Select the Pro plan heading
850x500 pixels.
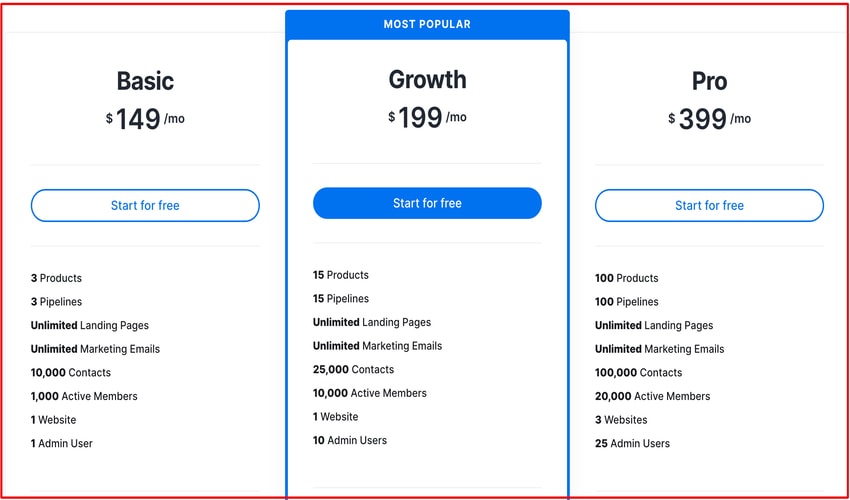click(709, 81)
